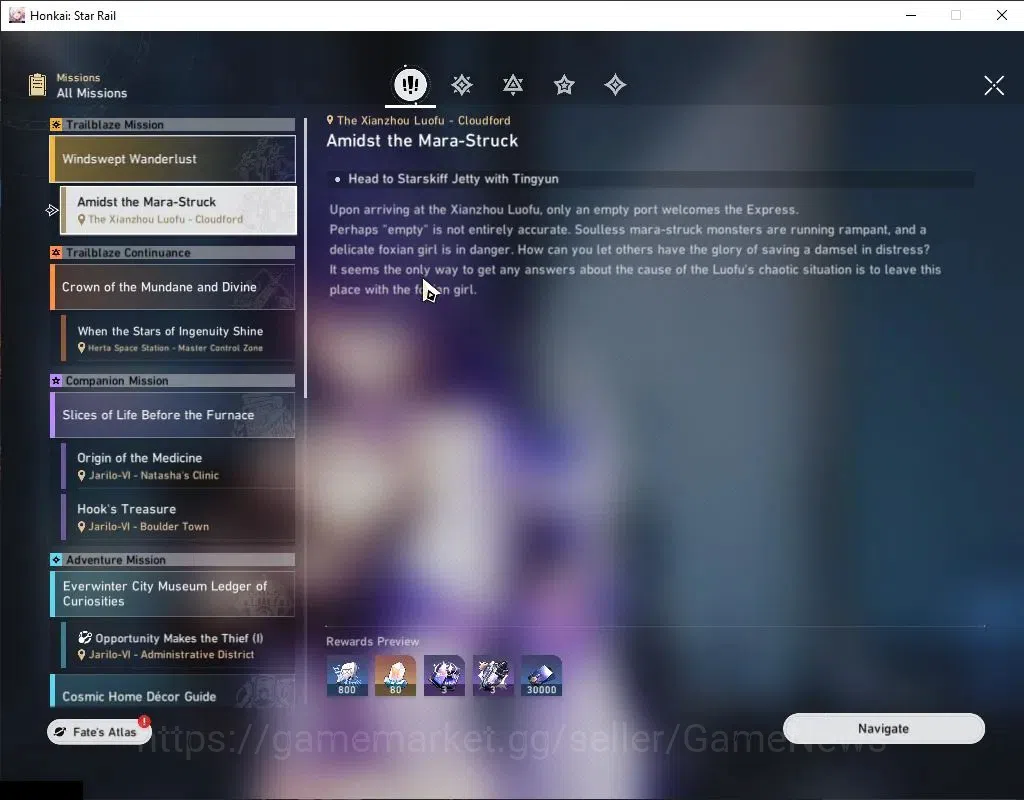This screenshot has height=800, width=1024.
Task: Collapse the Windswept Wanderlust mission group
Action: (172, 159)
